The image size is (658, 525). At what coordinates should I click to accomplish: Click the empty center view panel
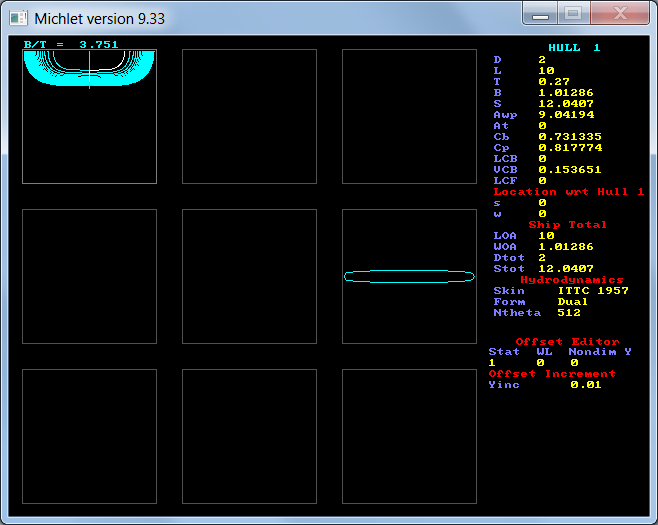[x=249, y=276]
